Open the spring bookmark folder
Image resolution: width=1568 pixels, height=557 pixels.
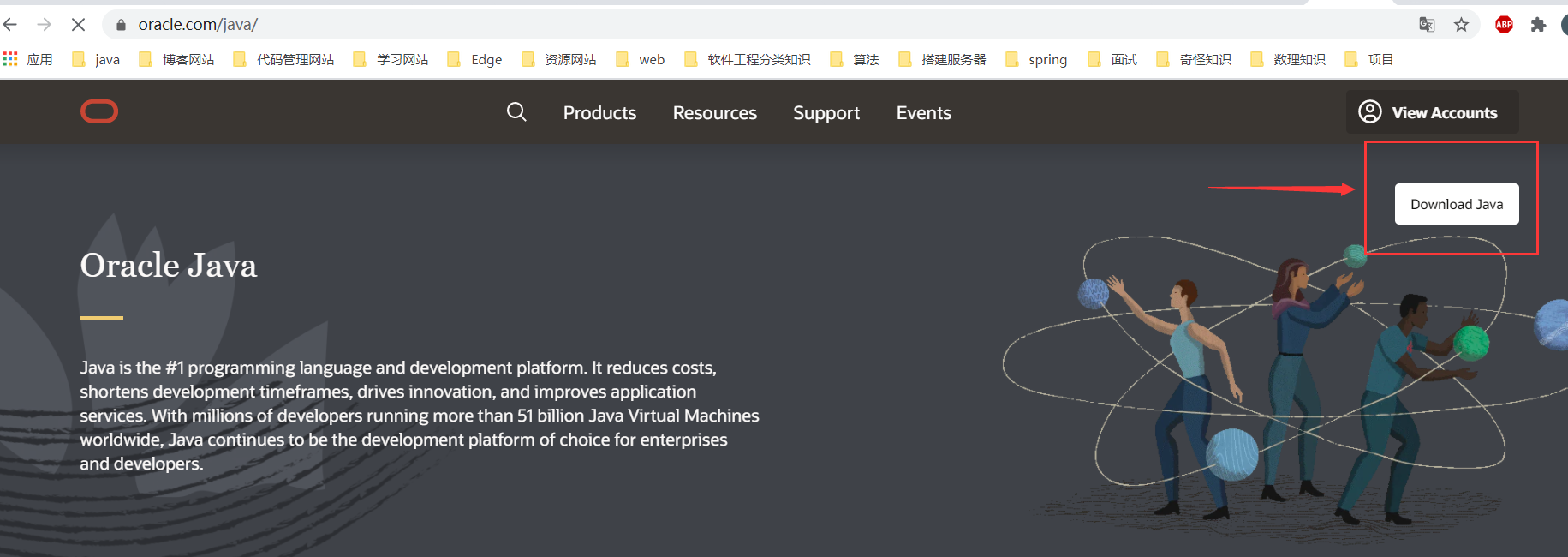pyautogui.click(x=1037, y=59)
